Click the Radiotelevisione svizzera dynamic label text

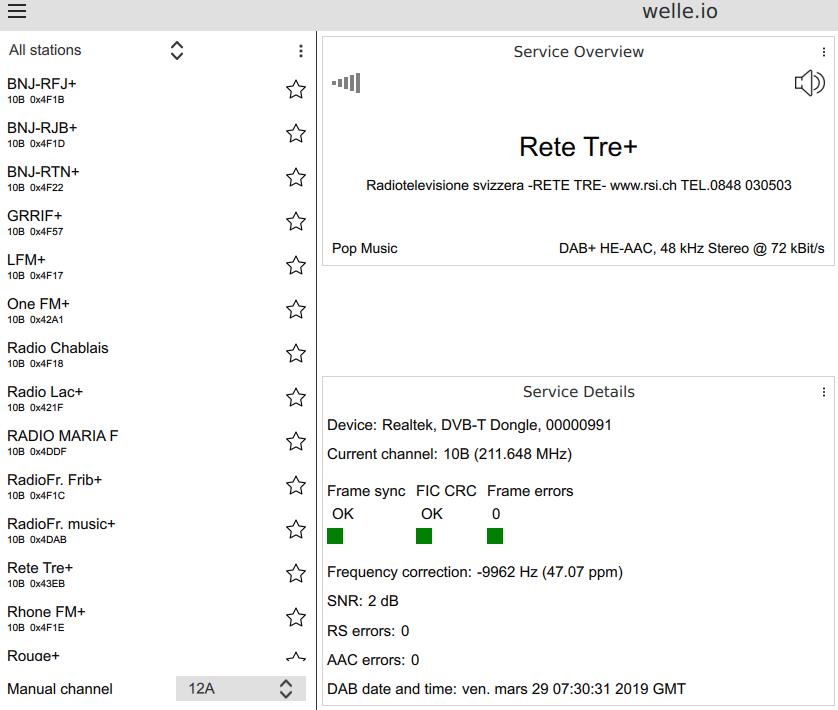point(578,186)
